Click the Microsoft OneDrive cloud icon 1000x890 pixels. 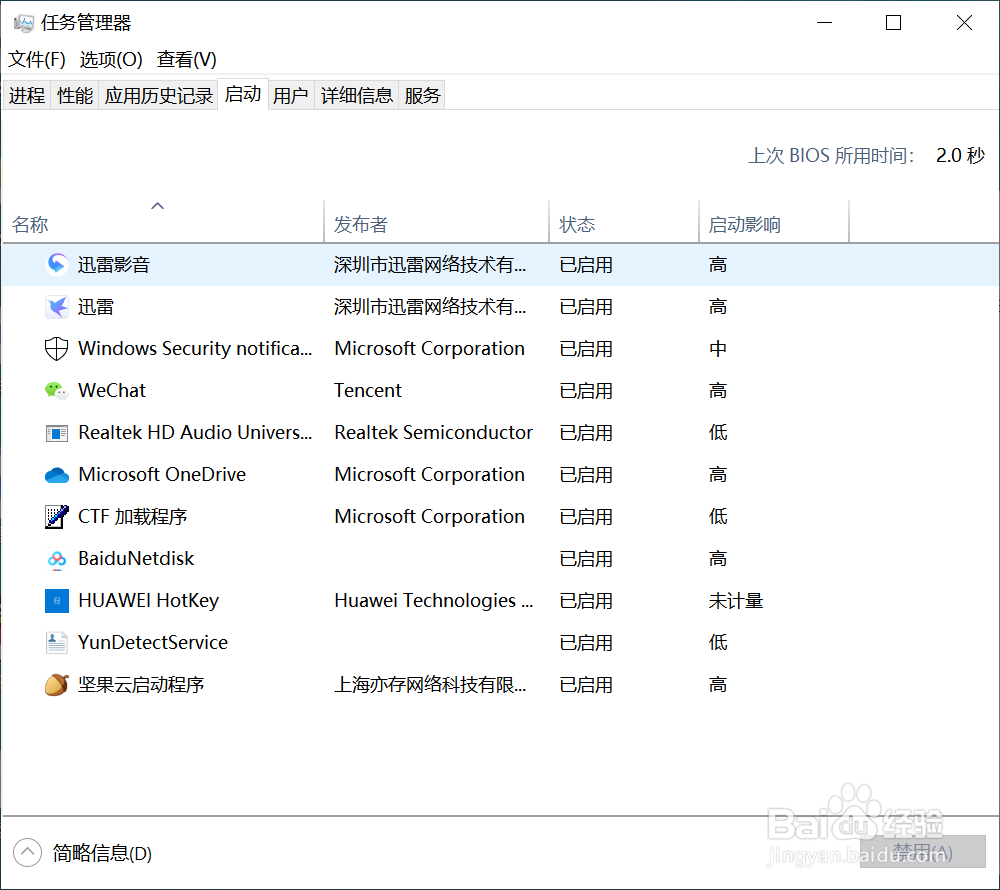pos(57,474)
